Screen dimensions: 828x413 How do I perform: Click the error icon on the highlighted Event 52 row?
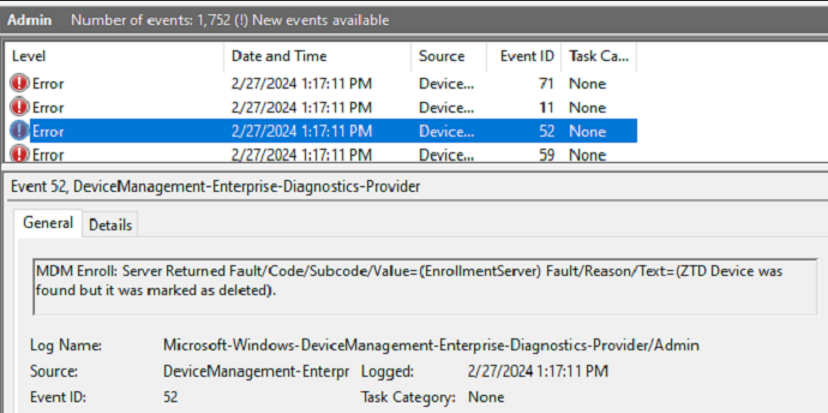tap(20, 131)
